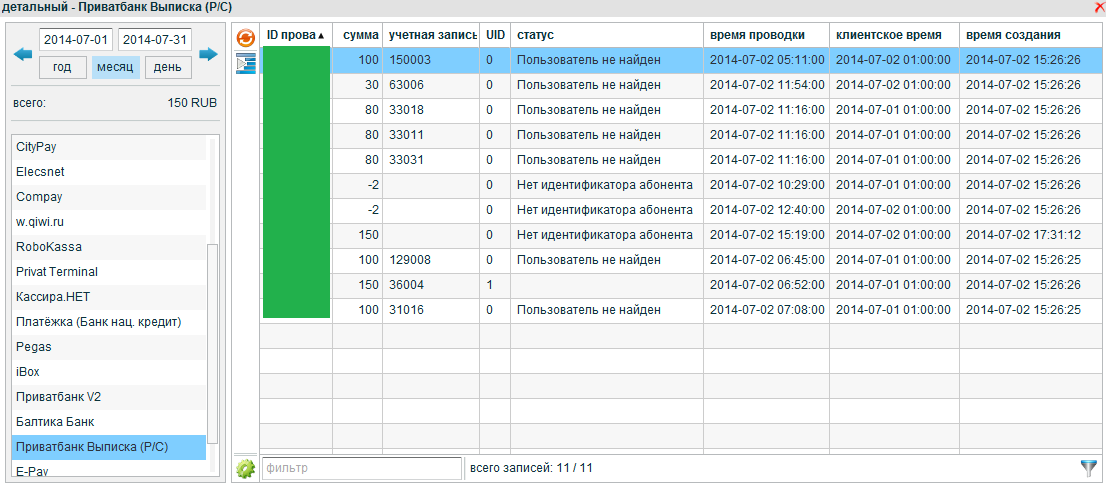1106x485 pixels.
Task: Go to next period with right arrow
Action: coord(208,54)
